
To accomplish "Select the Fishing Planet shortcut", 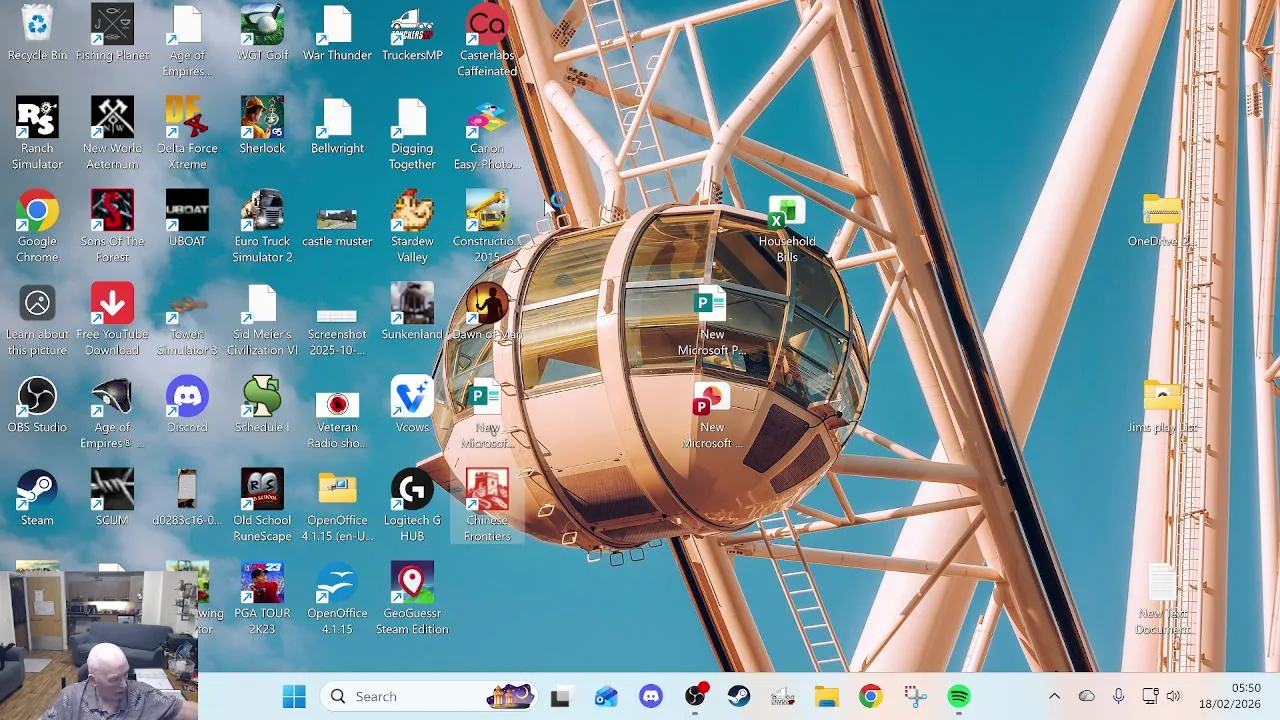I will [x=112, y=34].
